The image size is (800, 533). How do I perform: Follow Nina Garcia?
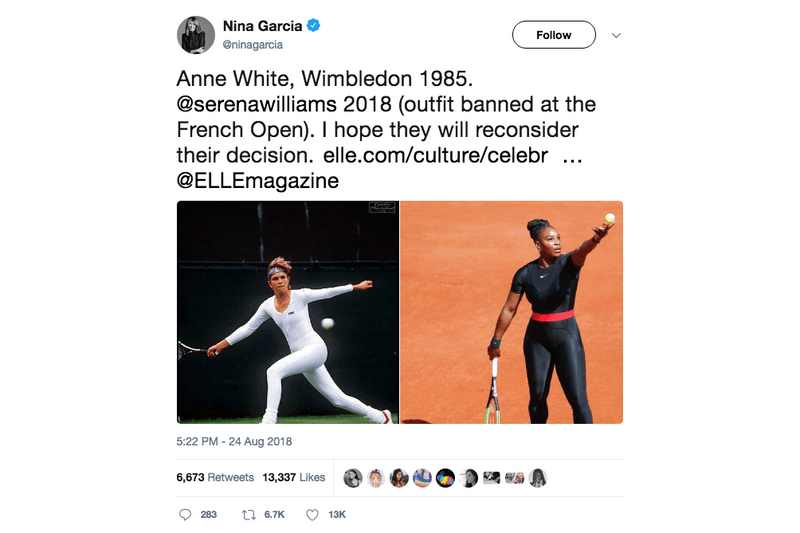pos(554,35)
